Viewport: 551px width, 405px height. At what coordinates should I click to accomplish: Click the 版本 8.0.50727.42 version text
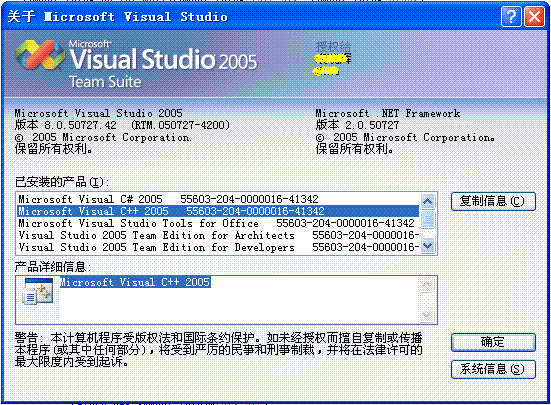[122, 125]
